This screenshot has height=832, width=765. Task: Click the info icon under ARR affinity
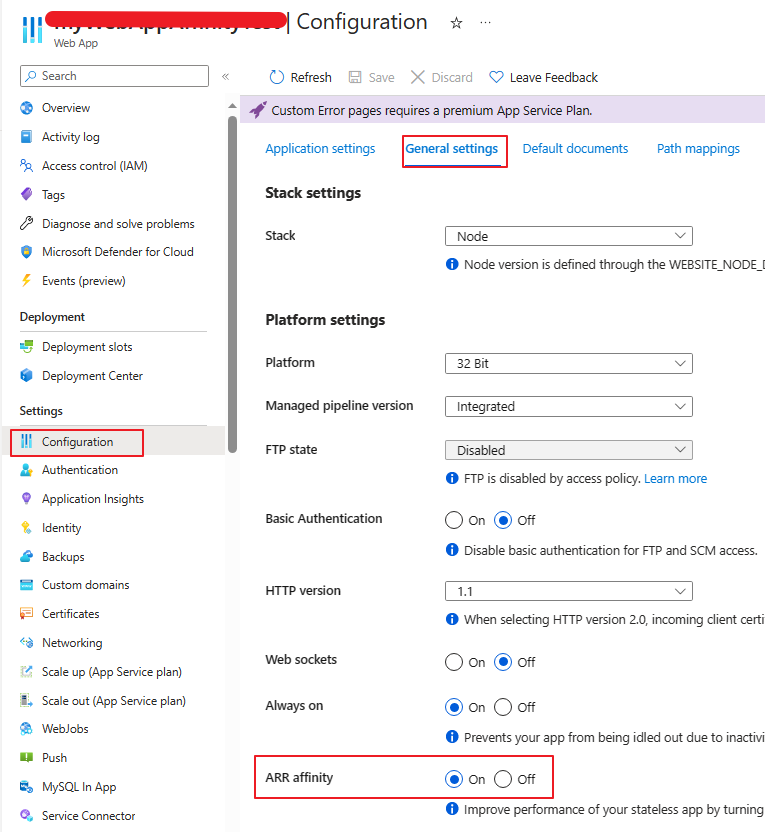[x=452, y=809]
